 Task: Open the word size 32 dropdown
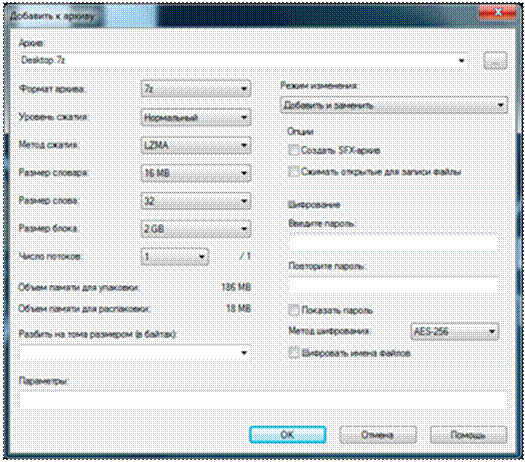[196, 201]
